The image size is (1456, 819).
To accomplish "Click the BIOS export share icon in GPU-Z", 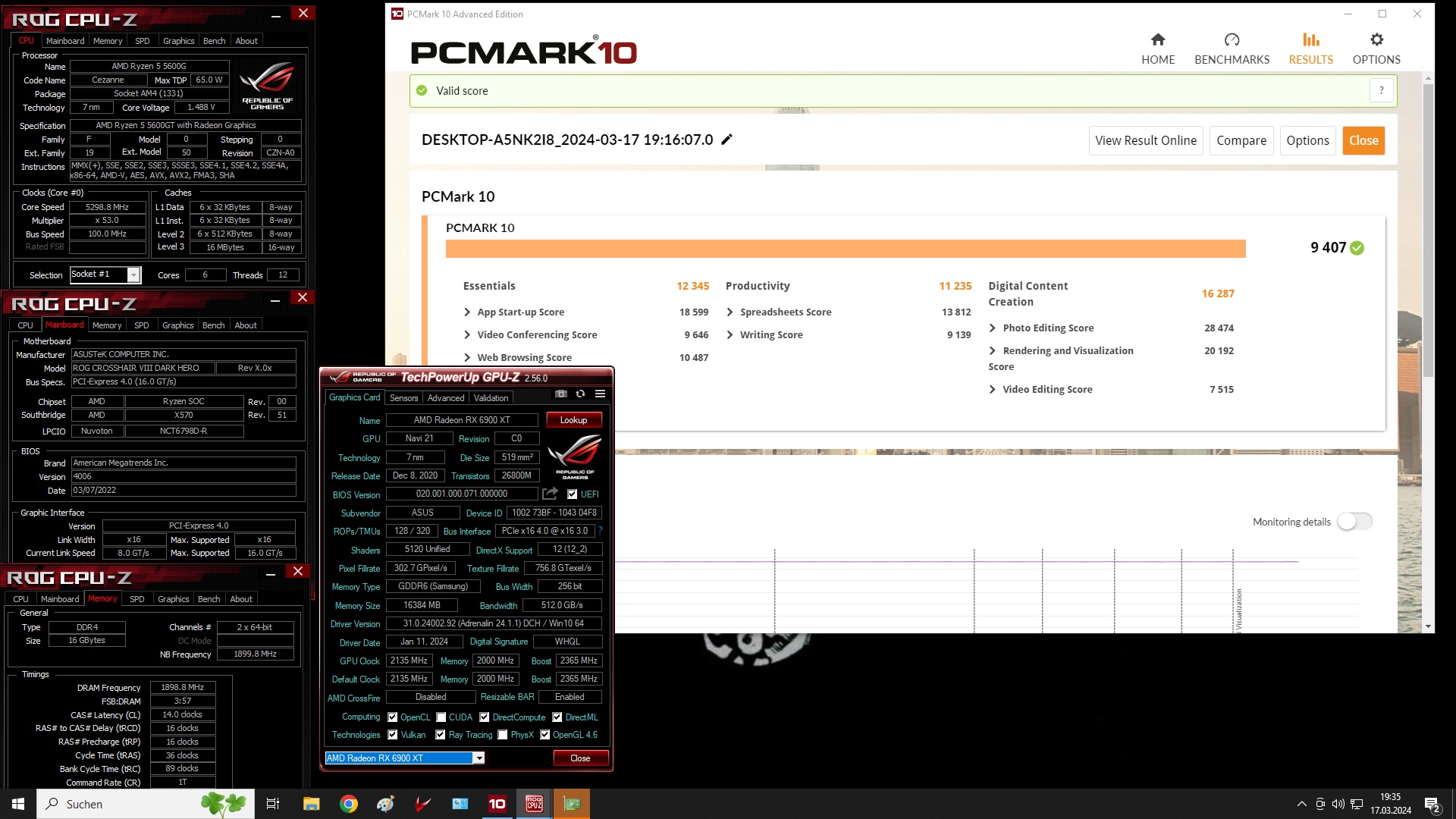I will (x=550, y=494).
